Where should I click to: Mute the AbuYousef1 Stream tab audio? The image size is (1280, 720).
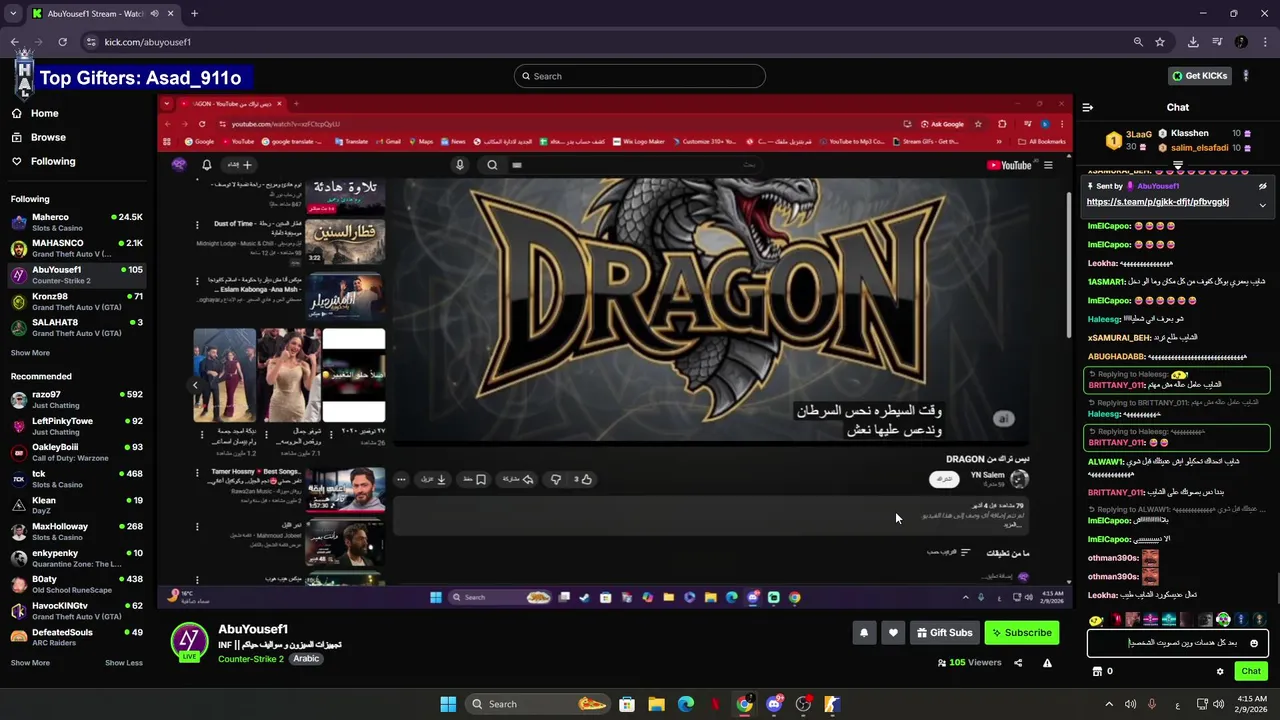(154, 14)
